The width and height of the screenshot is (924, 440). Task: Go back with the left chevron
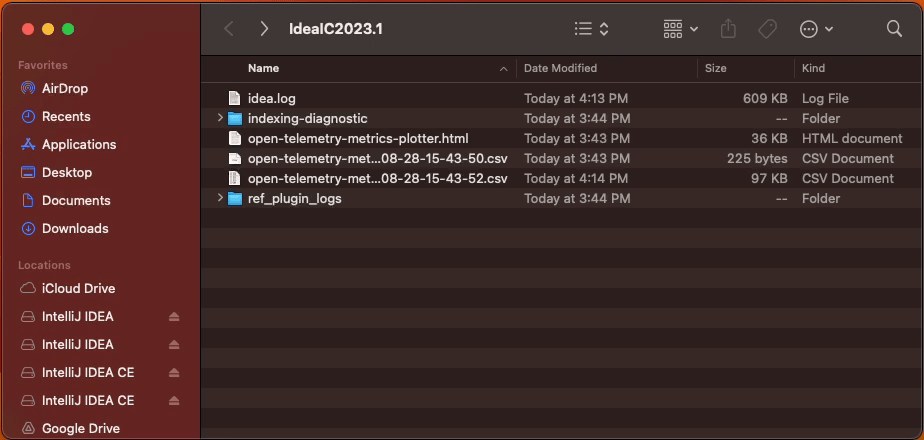[x=229, y=29]
